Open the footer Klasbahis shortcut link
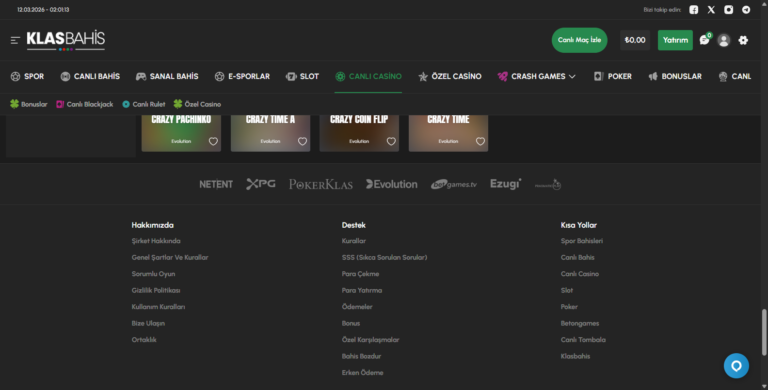This screenshot has width=768, height=390. pos(576,356)
